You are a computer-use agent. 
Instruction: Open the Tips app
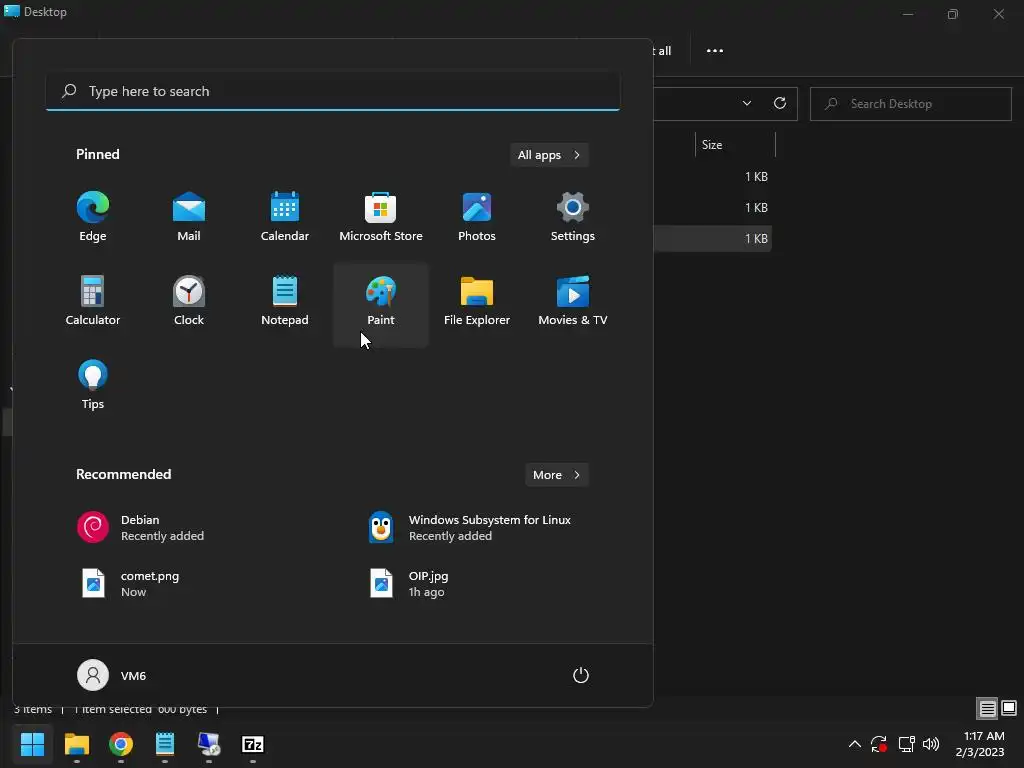point(93,385)
